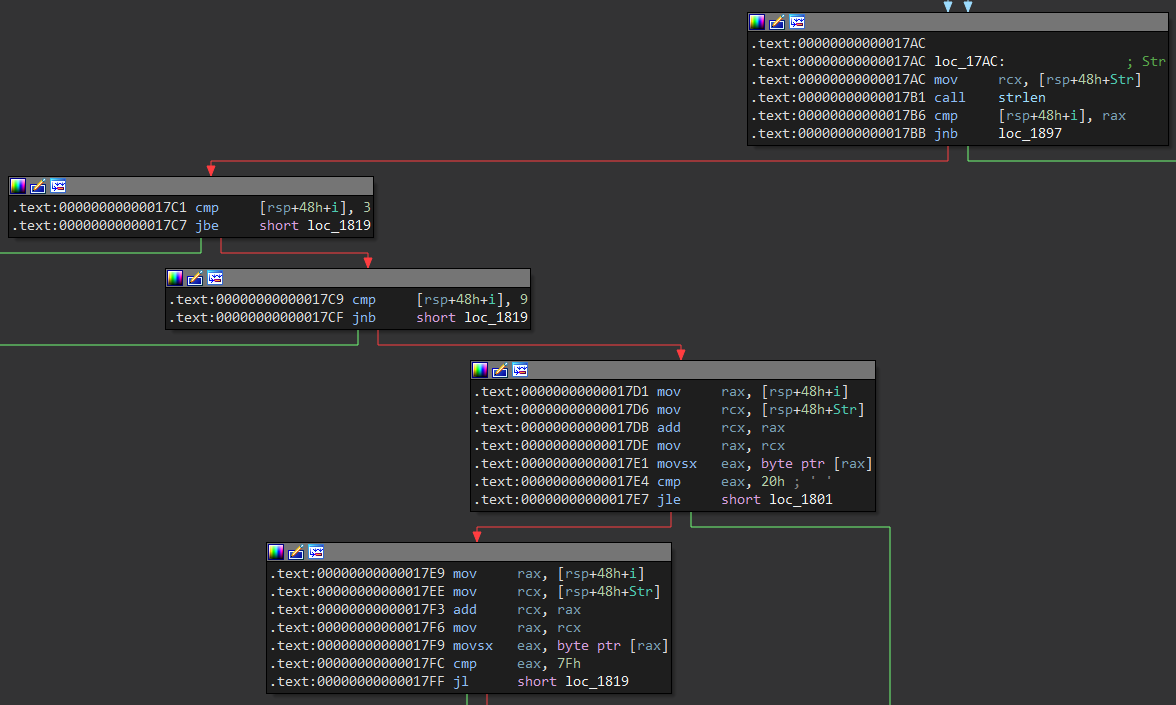Follow the strlen call target
Image resolution: width=1176 pixels, height=705 pixels.
pos(1022,98)
